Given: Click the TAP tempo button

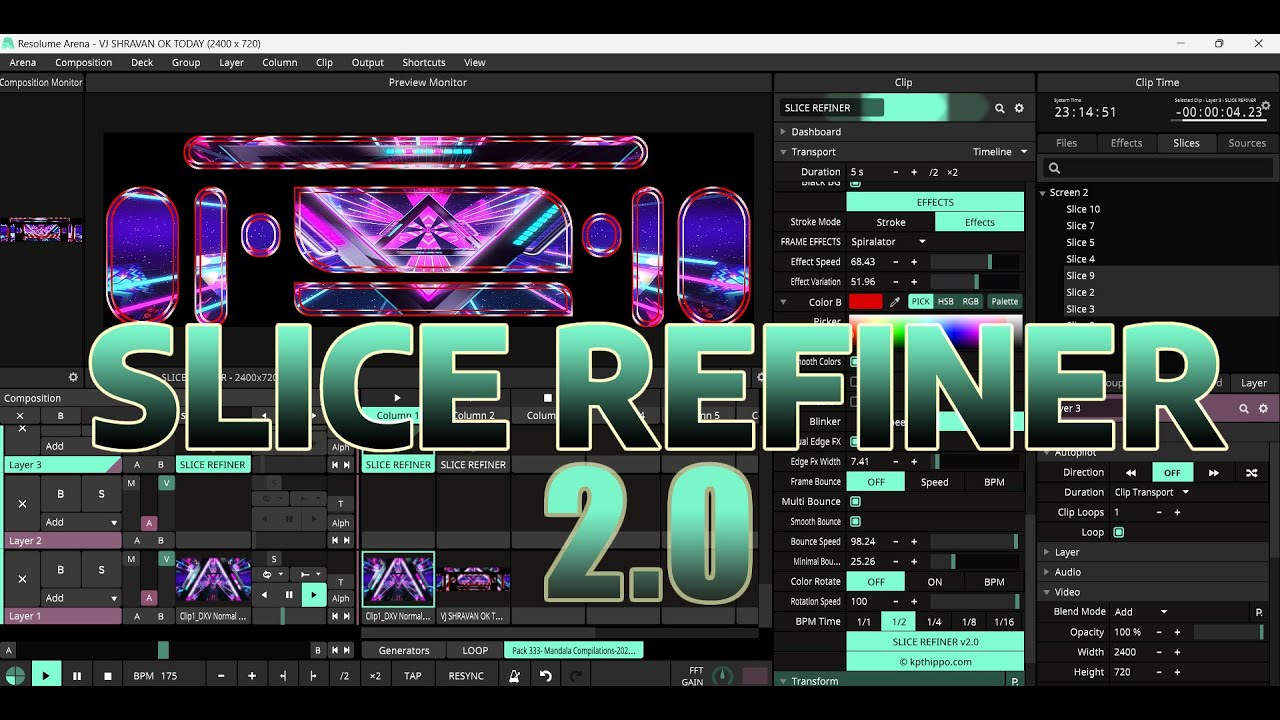Looking at the screenshot, I should tap(412, 676).
